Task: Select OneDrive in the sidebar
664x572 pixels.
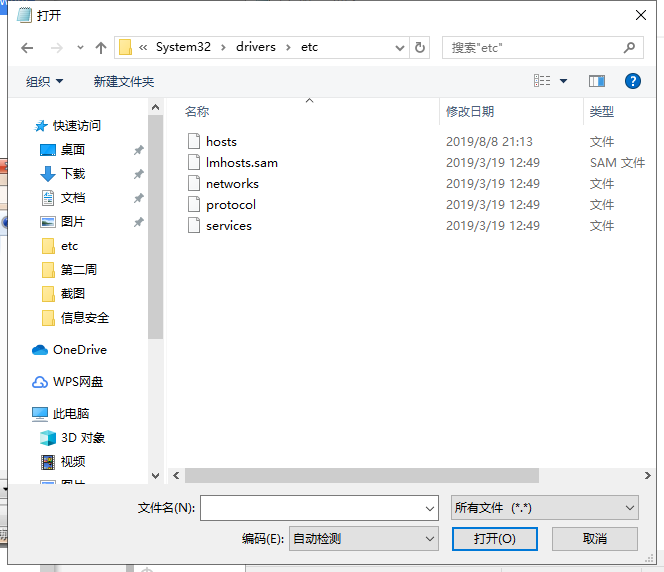Action: click(x=80, y=350)
